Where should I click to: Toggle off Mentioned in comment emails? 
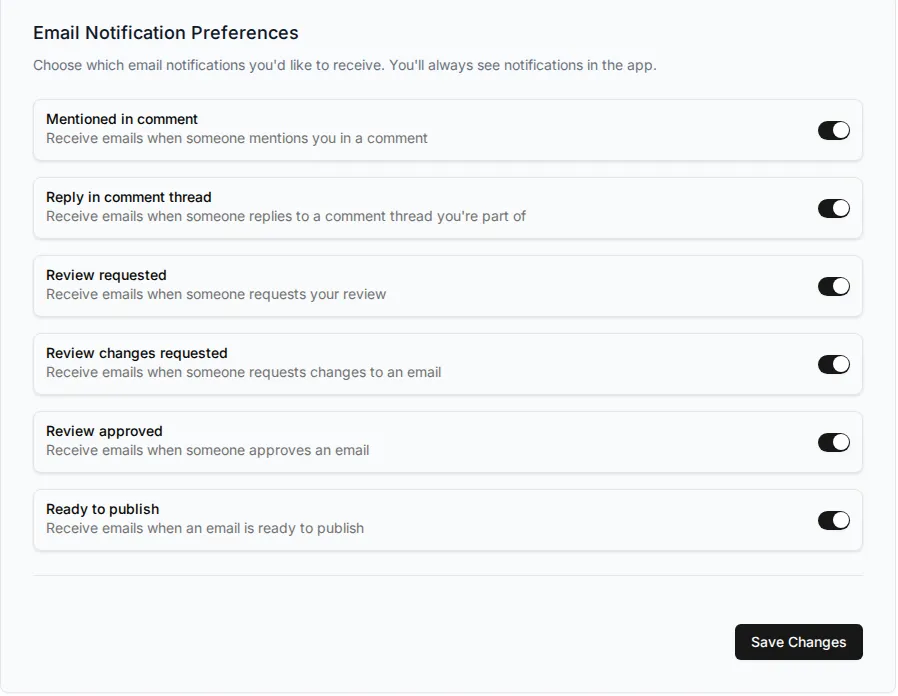(834, 131)
